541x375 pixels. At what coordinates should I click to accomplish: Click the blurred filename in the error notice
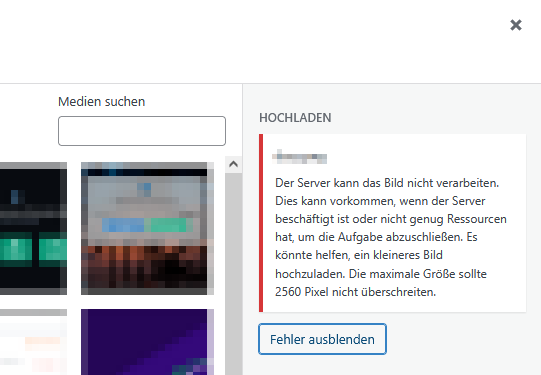click(299, 157)
